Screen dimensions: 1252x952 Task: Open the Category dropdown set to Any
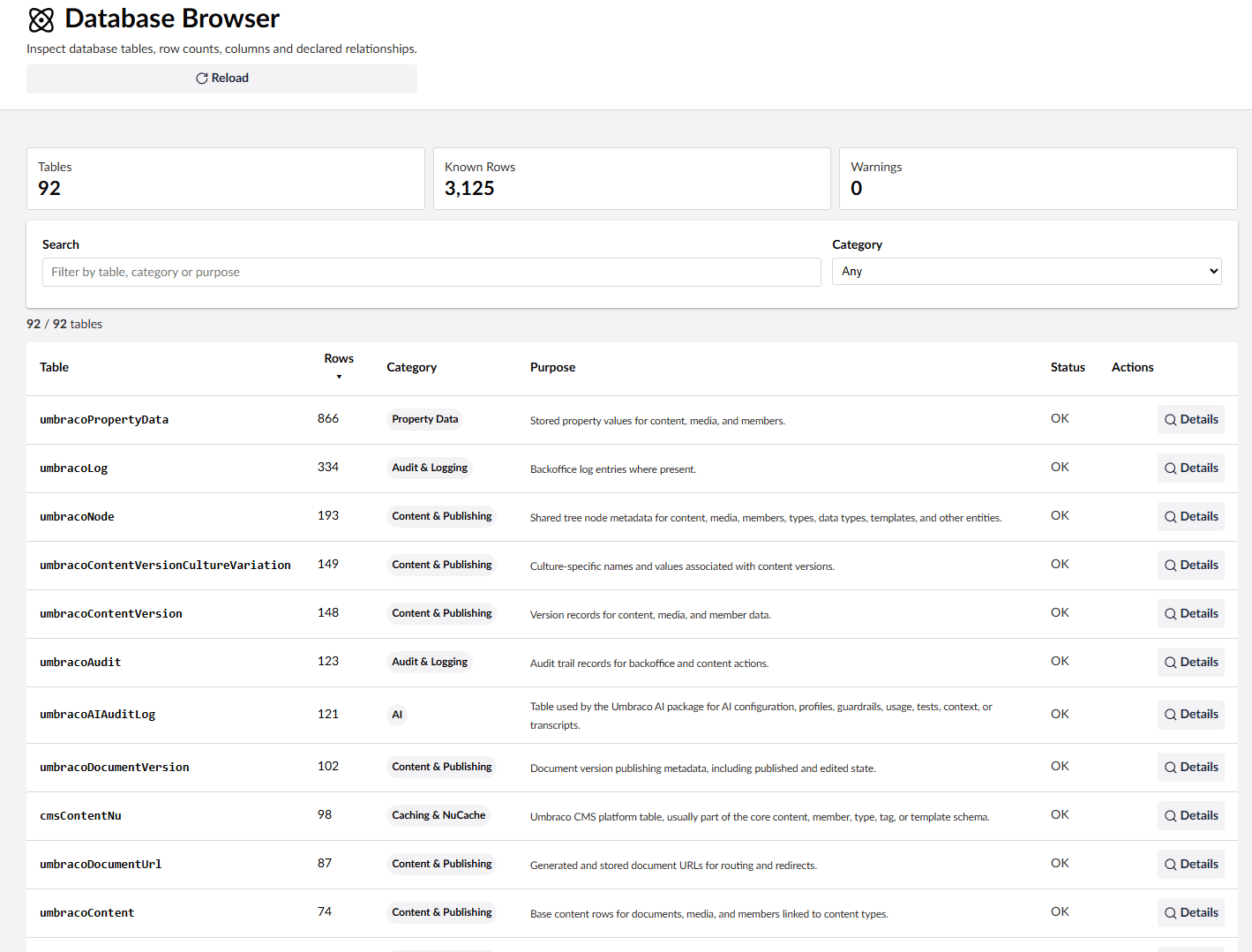tap(1027, 271)
